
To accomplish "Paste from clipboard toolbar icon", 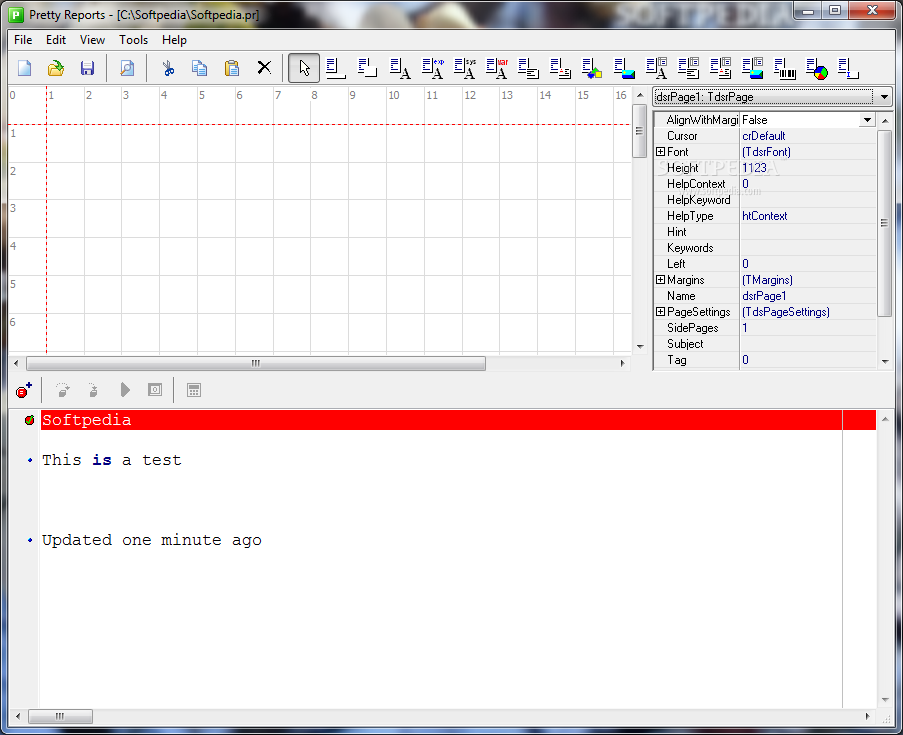I will (232, 69).
